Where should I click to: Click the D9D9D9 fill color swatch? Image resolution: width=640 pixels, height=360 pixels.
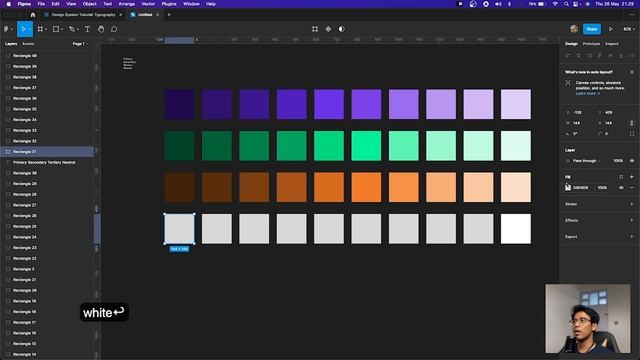568,188
